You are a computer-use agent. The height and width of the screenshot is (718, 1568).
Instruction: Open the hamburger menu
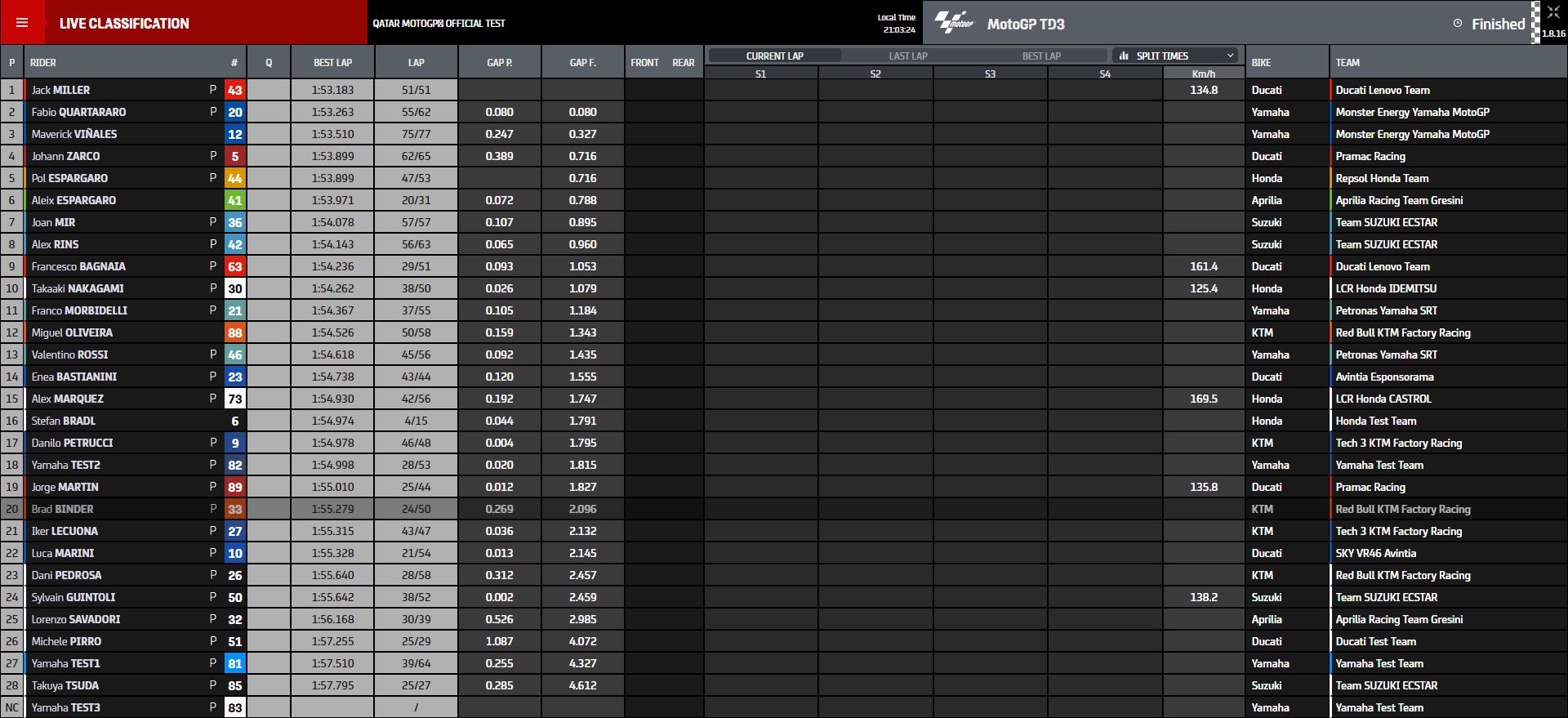(22, 23)
